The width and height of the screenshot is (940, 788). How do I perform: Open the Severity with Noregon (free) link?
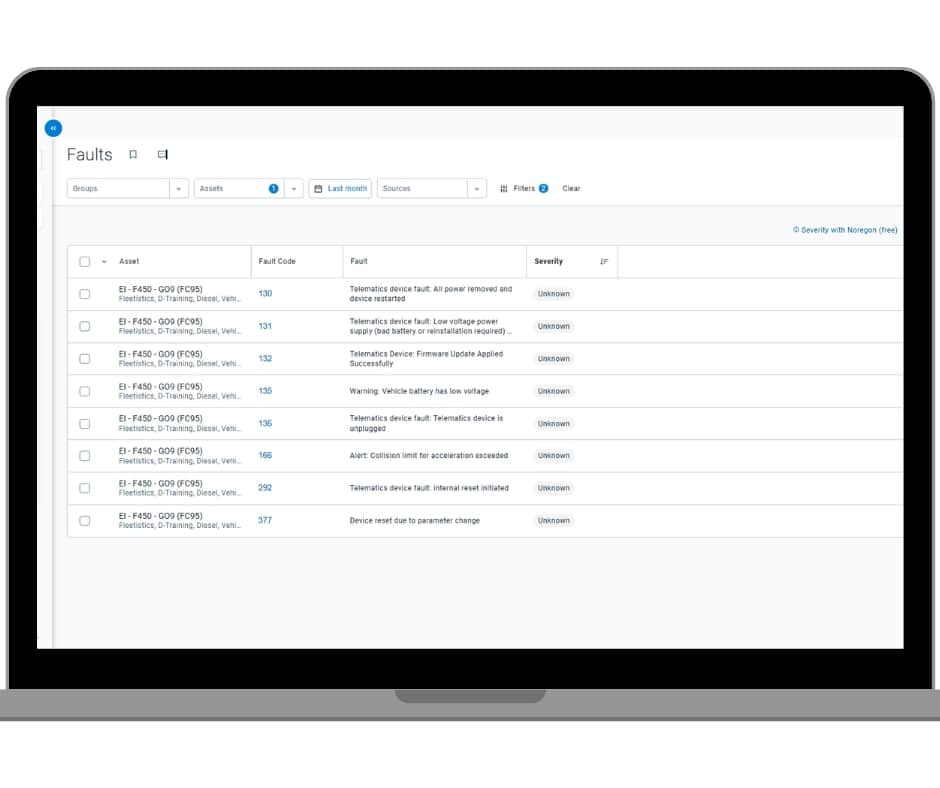(845, 230)
